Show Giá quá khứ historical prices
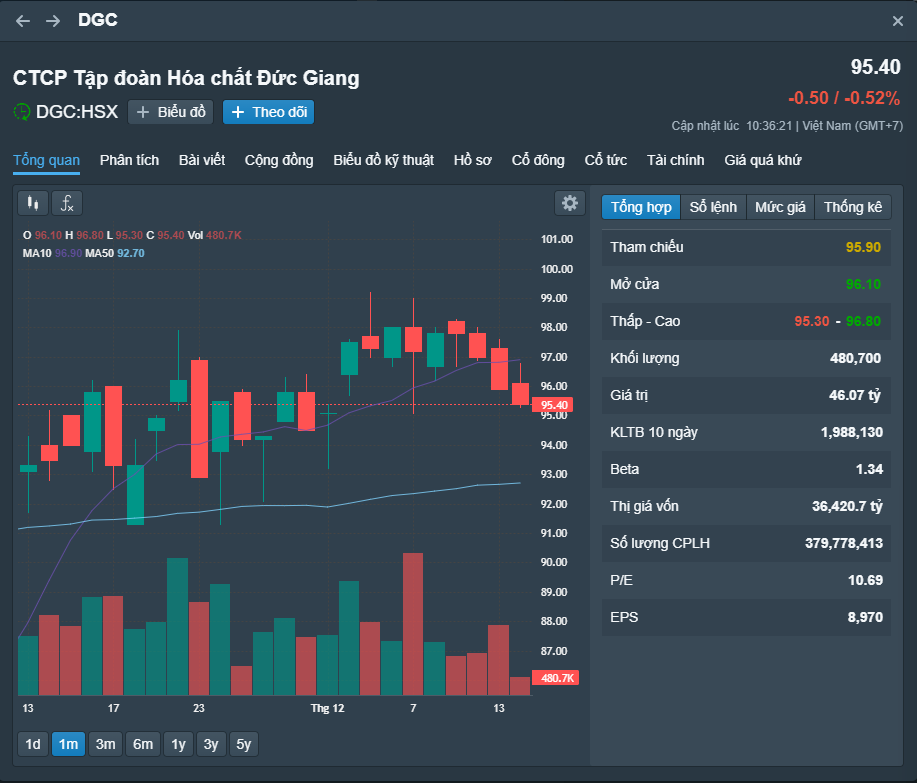The height and width of the screenshot is (783, 917). 763,160
